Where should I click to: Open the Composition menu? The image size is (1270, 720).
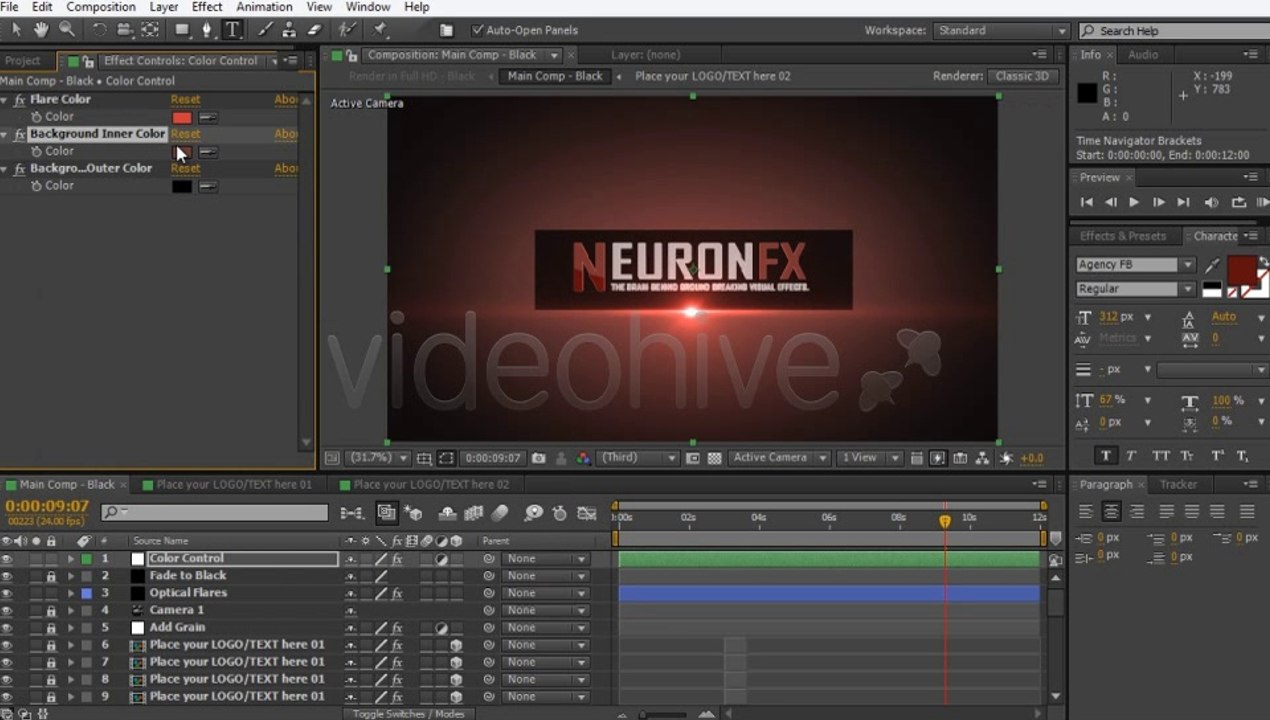coord(101,7)
